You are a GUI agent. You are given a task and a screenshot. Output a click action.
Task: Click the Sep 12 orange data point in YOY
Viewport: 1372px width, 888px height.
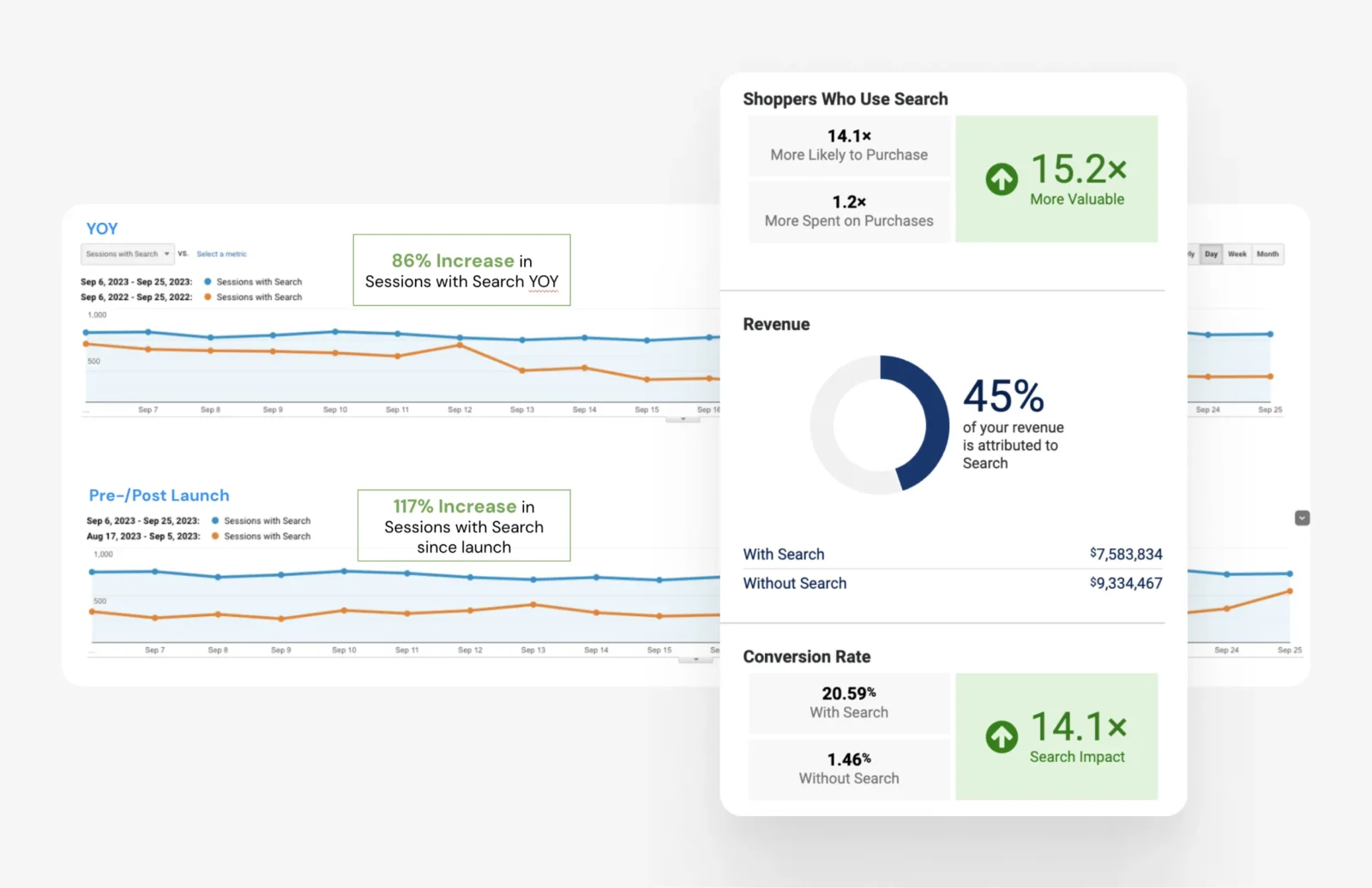[x=460, y=345]
